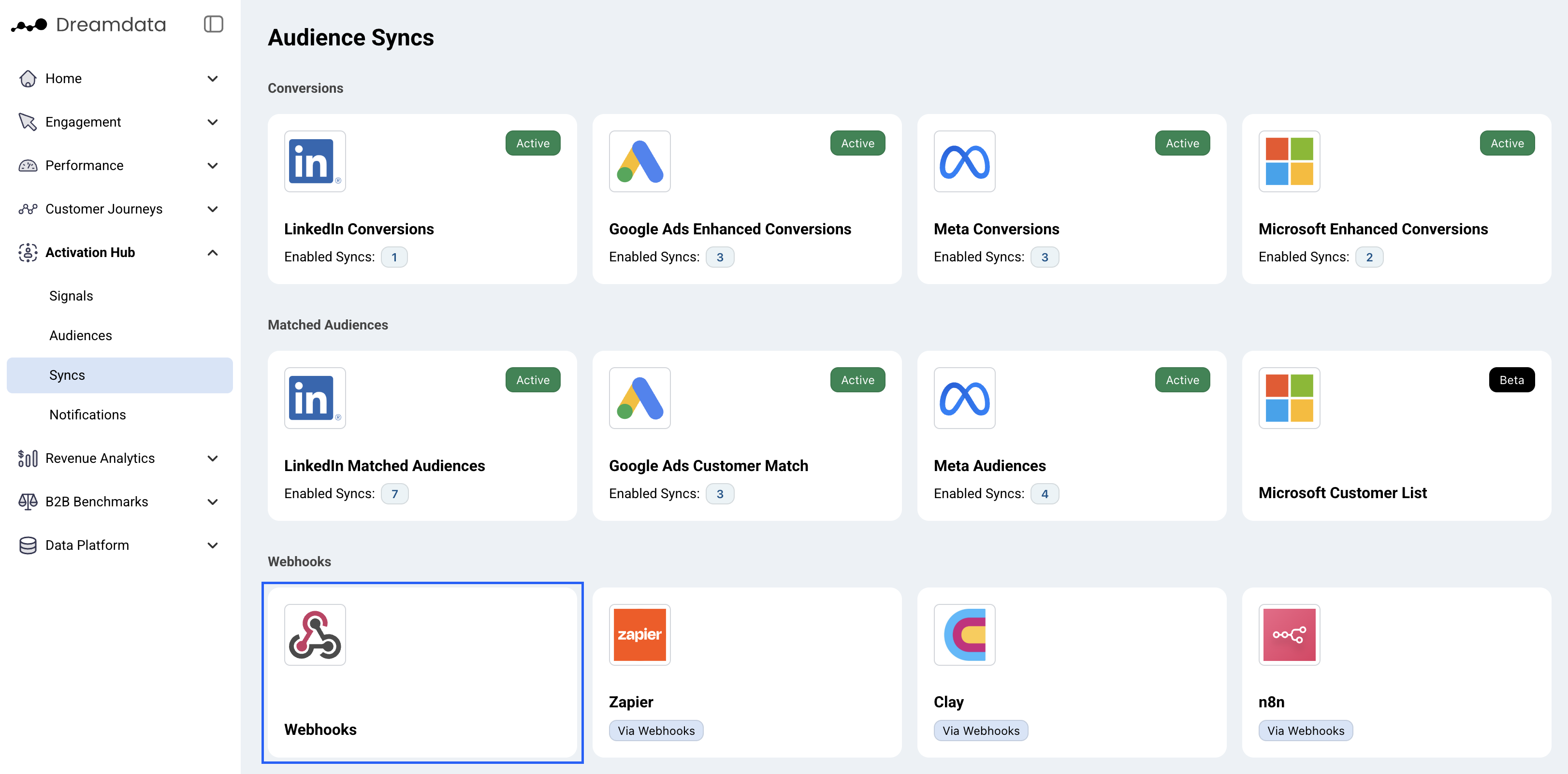The height and width of the screenshot is (774, 1568).
Task: Click Active badge on Google Ads Customer Match
Action: [x=857, y=380]
